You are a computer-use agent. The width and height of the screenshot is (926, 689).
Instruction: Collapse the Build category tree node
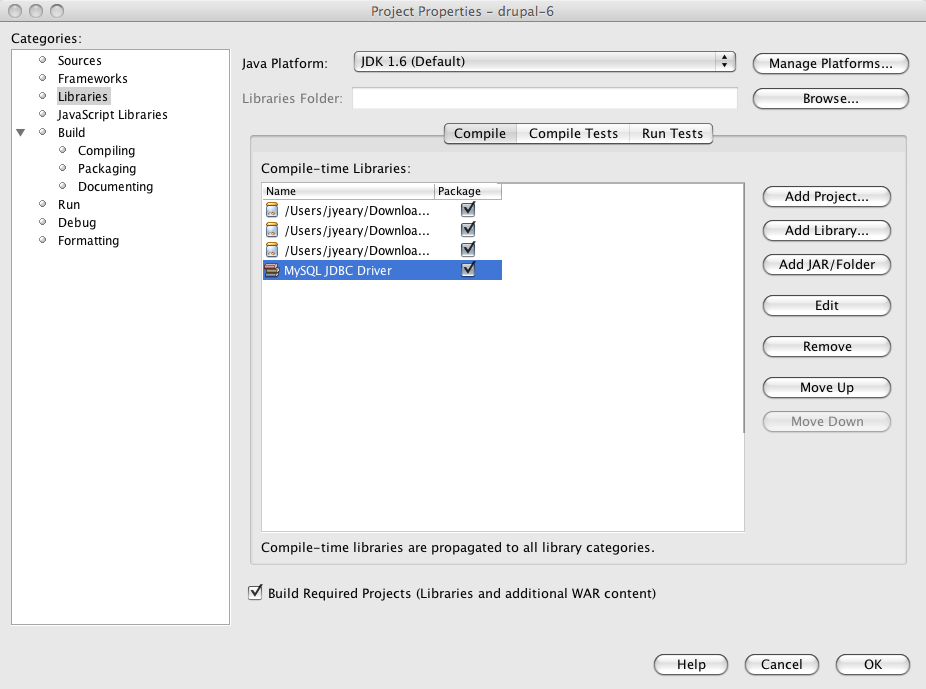click(21, 133)
